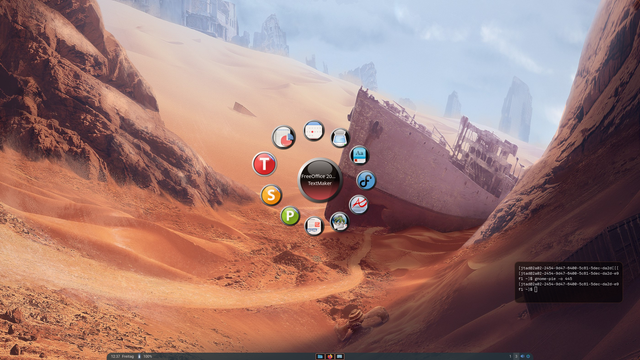Viewport: 640px width, 360px height.
Task: Click the clock showing 12:37 Freitag
Action: coord(122,356)
